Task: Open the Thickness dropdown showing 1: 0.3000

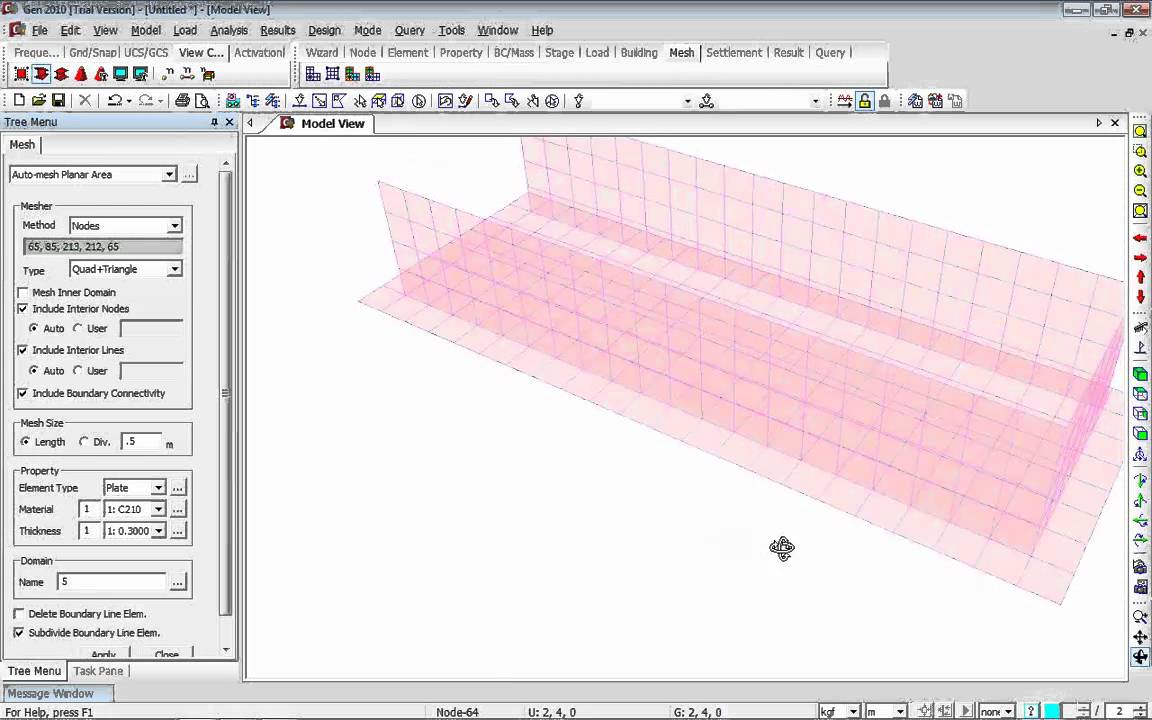Action: [x=158, y=530]
